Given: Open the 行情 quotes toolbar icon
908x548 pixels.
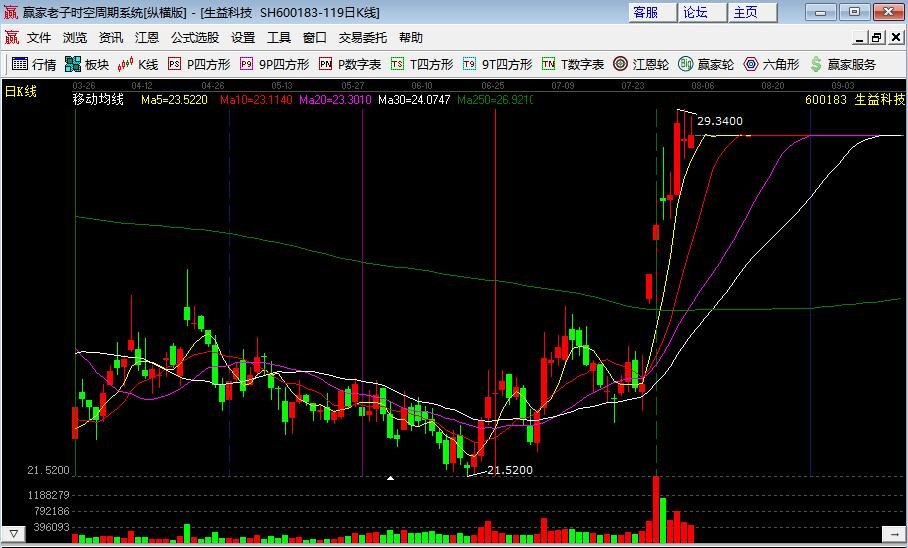Looking at the screenshot, I should [34, 64].
